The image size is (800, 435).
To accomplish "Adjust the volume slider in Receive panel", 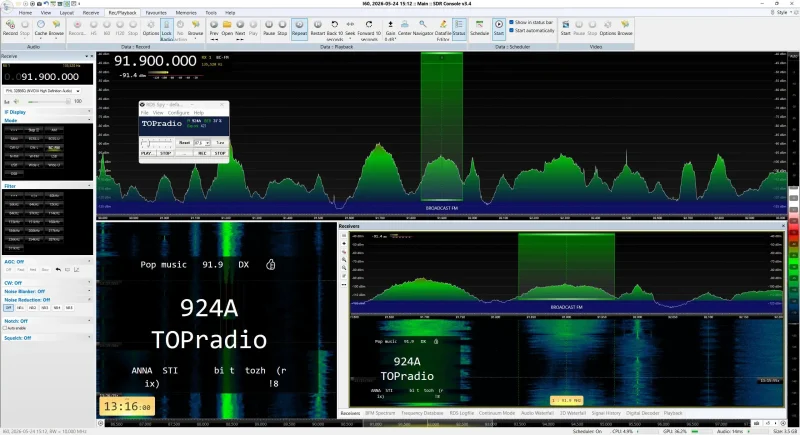I will (x=48, y=101).
